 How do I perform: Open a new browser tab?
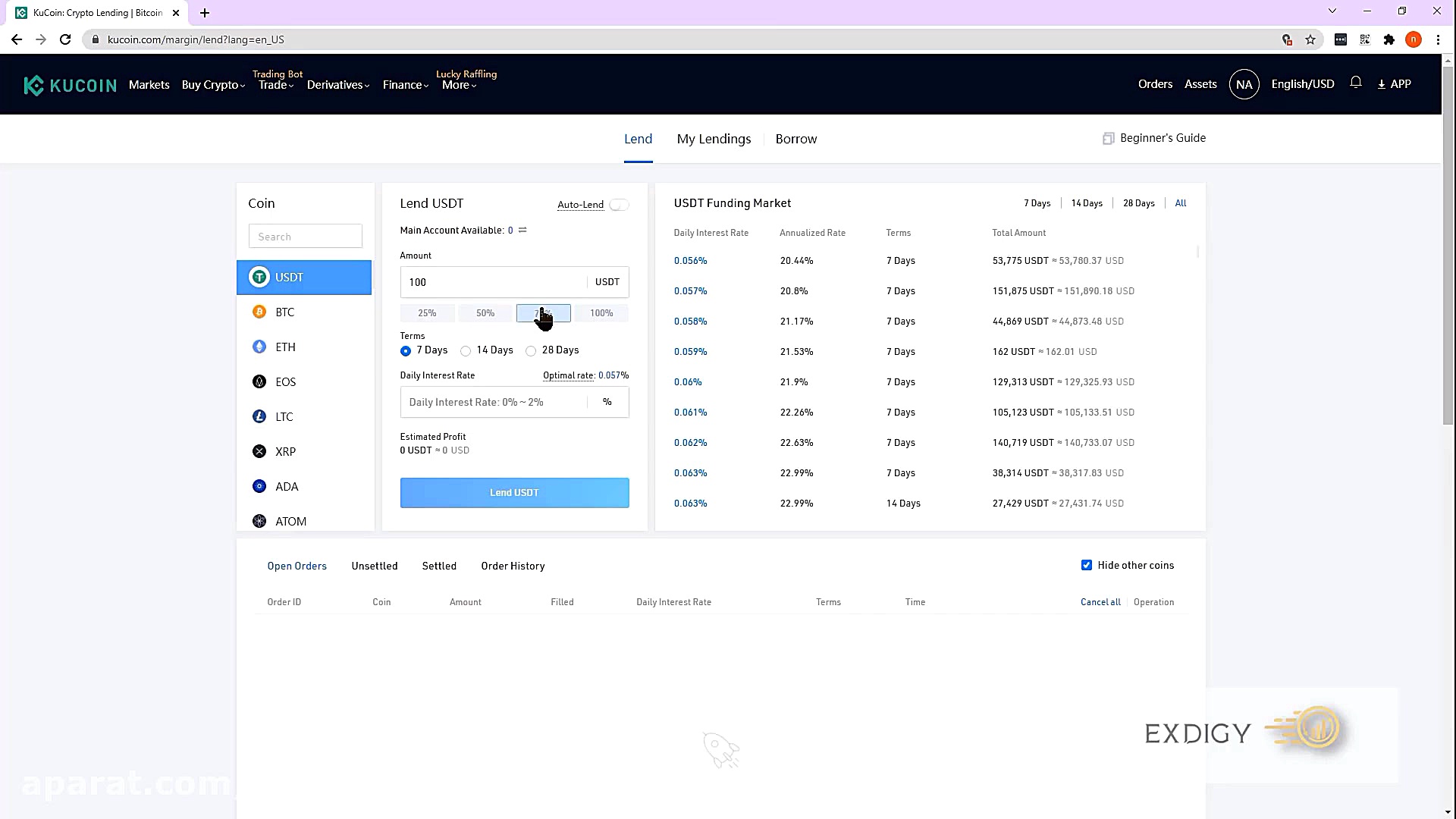tap(205, 13)
